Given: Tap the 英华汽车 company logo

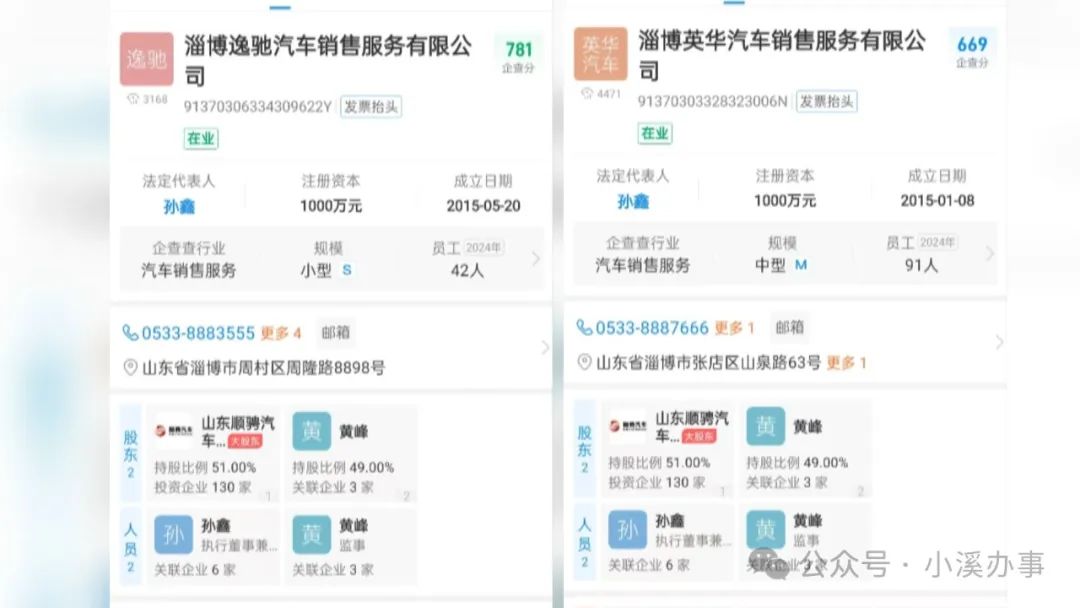Looking at the screenshot, I should (601, 54).
